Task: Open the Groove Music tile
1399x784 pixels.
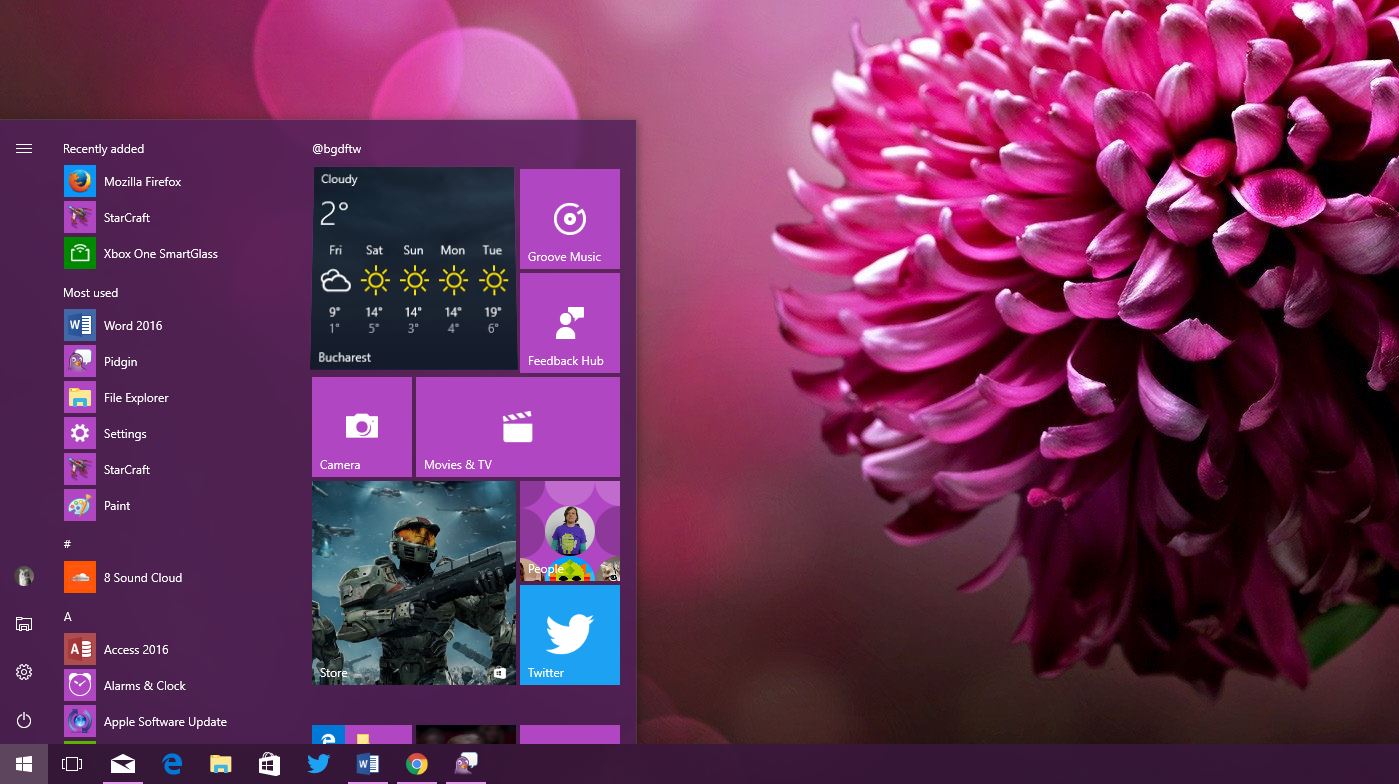Action: pyautogui.click(x=570, y=219)
